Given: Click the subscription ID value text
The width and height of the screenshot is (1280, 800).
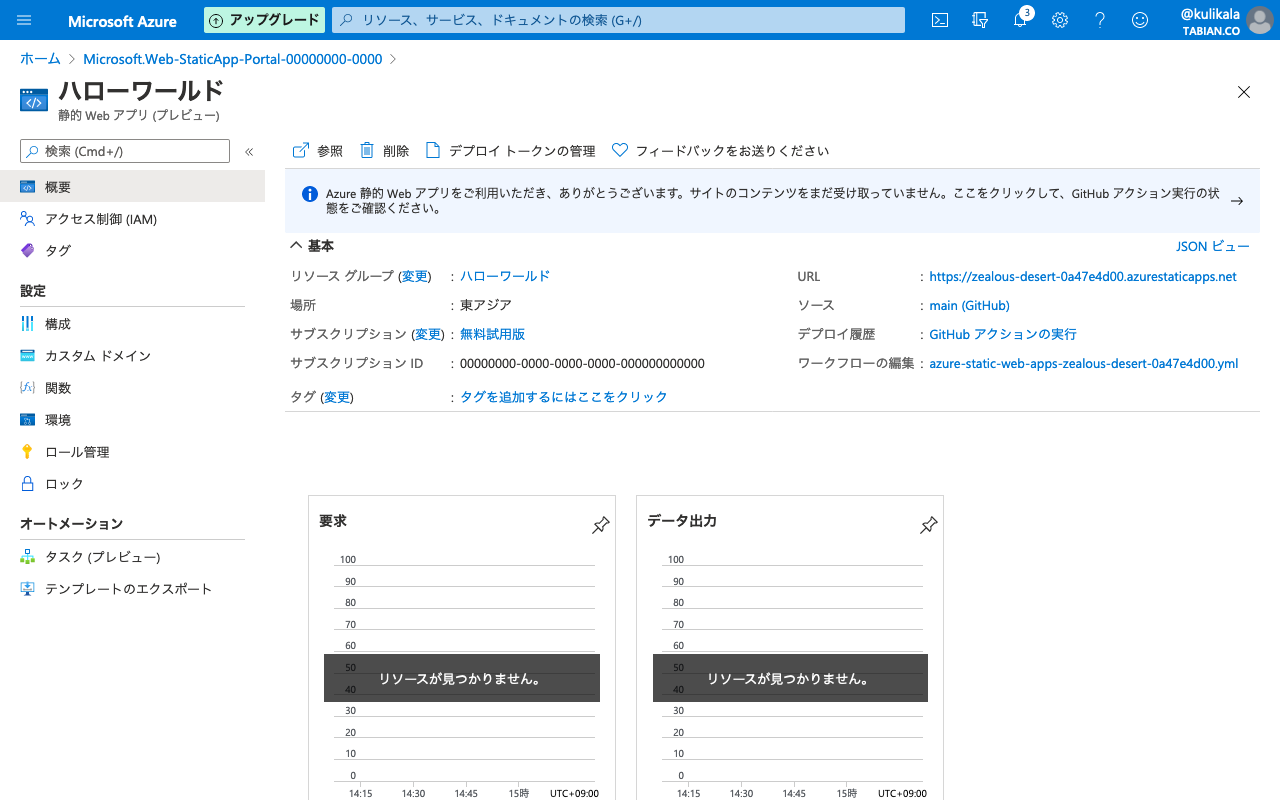Looking at the screenshot, I should tap(583, 363).
